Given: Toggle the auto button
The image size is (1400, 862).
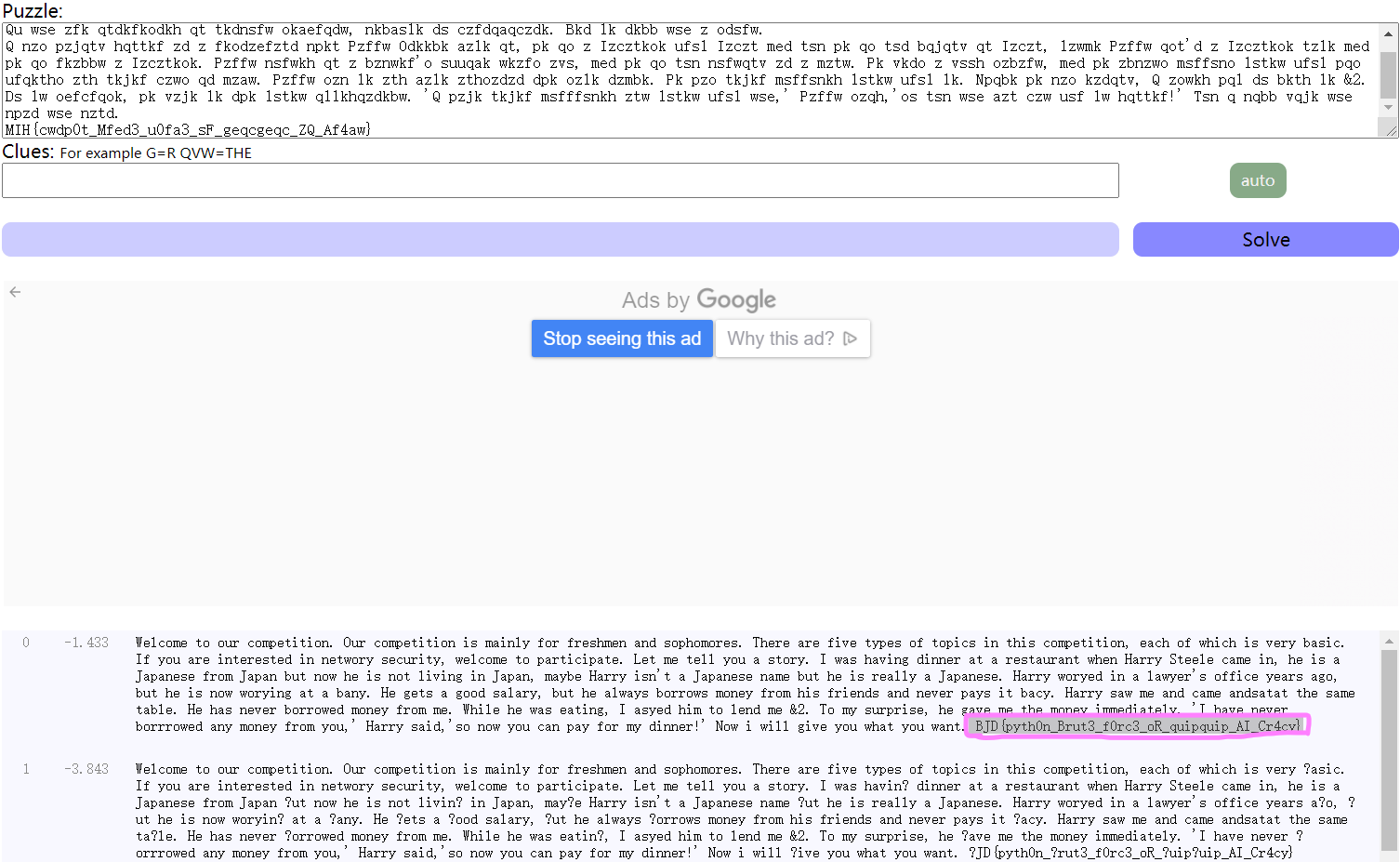Looking at the screenshot, I should 1258,180.
